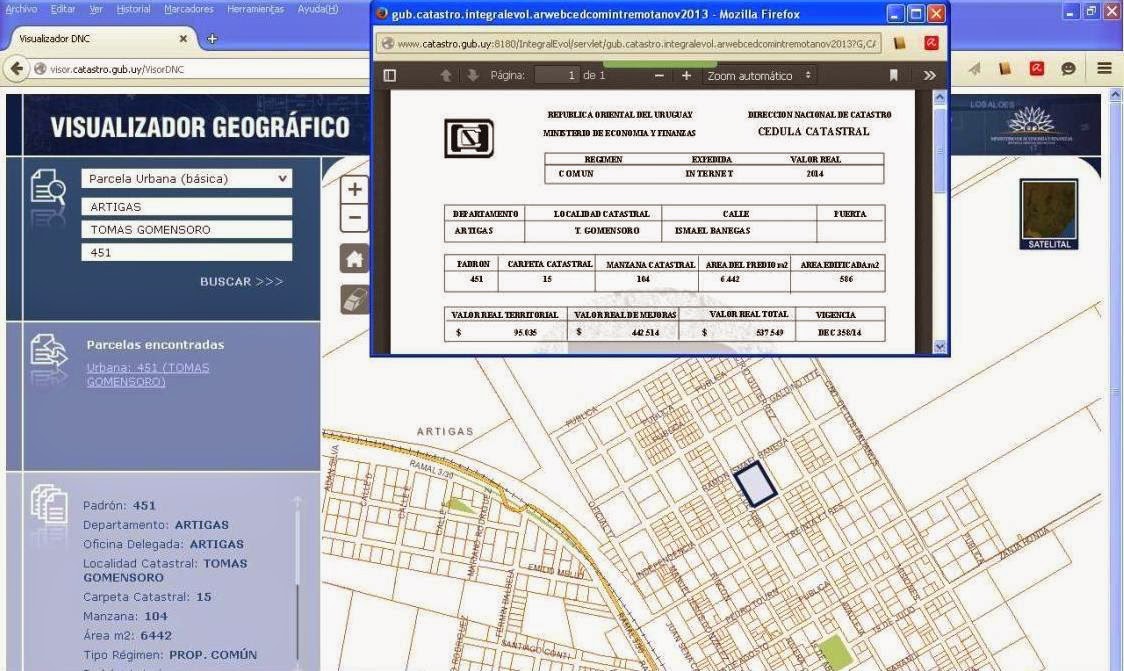The image size is (1124, 671).
Task: Expand the PDF tools with the double chevron
Action: 929,75
